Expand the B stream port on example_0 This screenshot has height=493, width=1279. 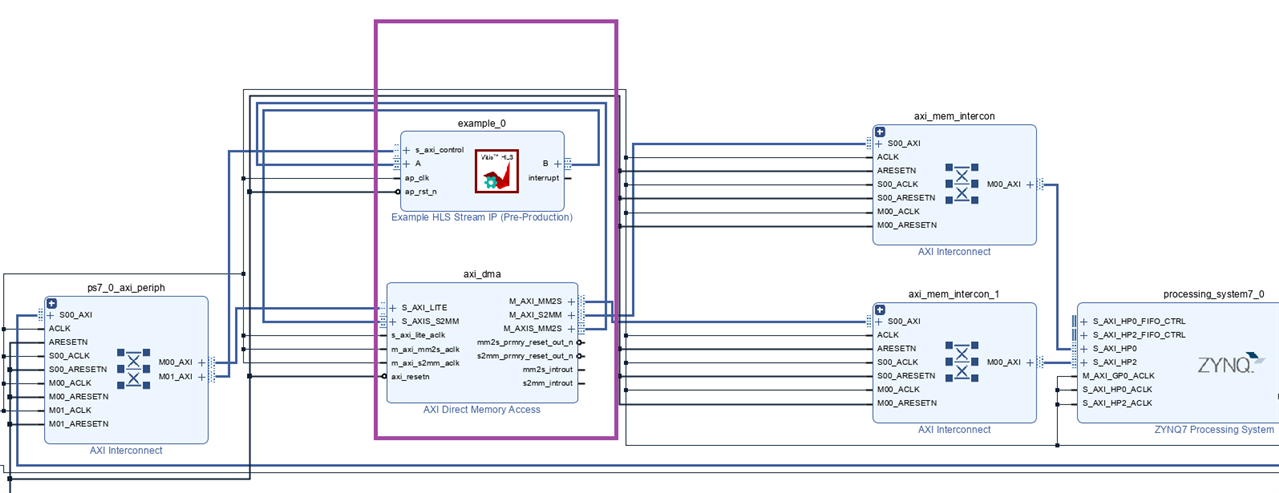coord(557,163)
